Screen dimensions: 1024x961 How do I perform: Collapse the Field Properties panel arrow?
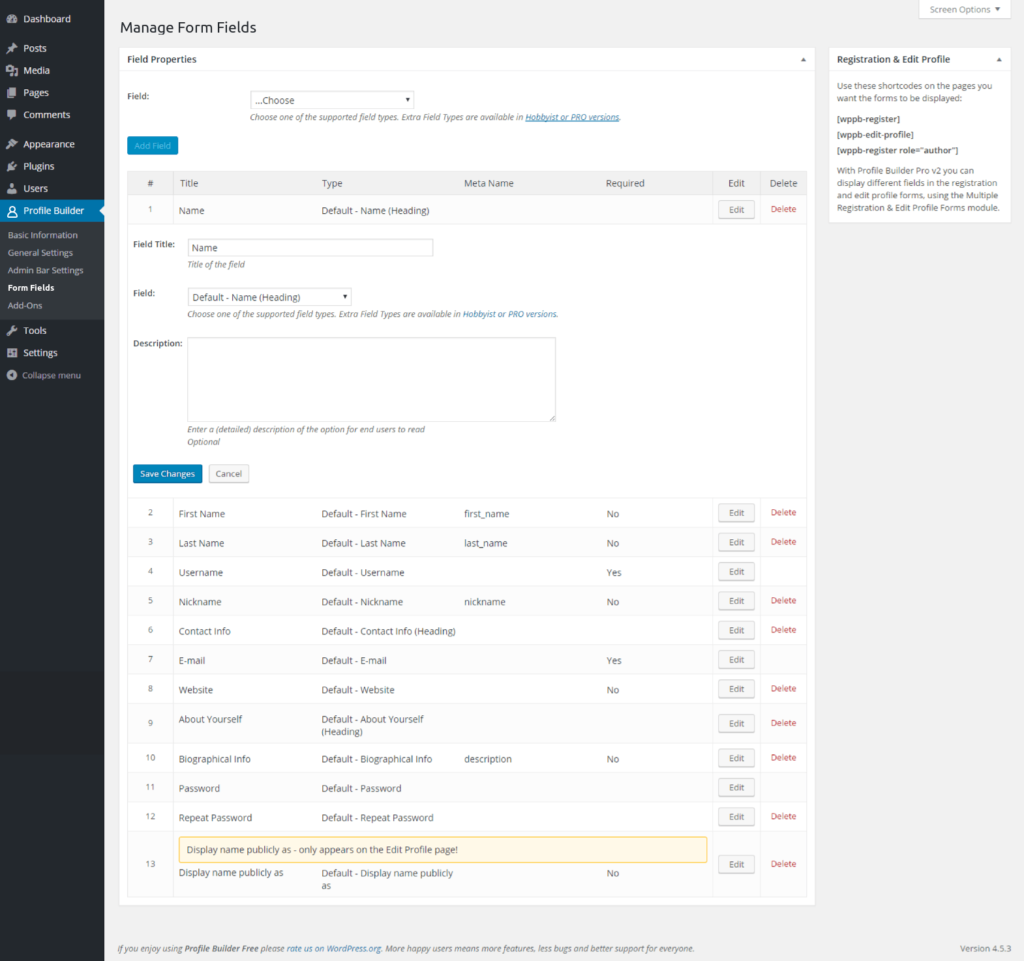pyautogui.click(x=803, y=60)
